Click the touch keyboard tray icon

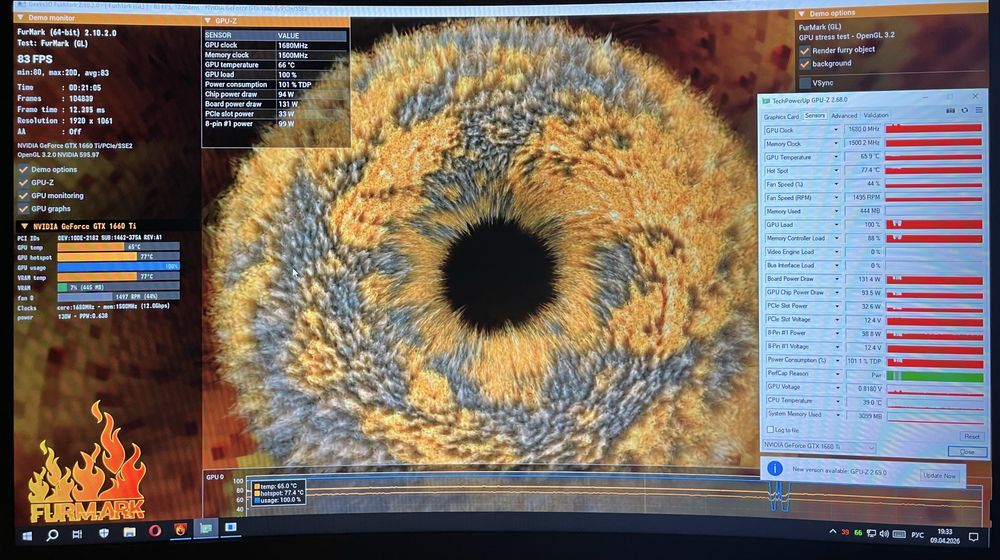(x=899, y=534)
